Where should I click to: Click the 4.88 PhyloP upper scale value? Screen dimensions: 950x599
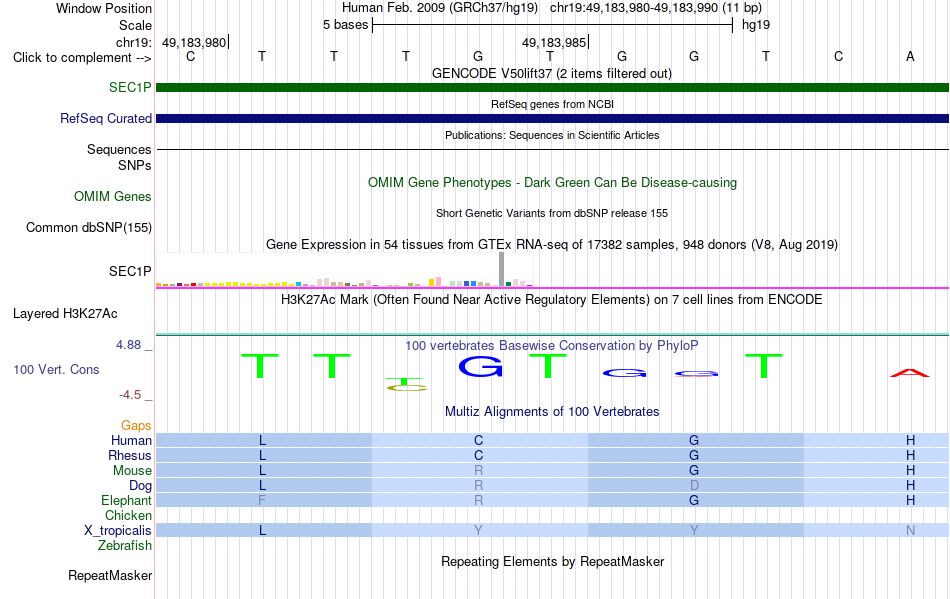[x=128, y=345]
